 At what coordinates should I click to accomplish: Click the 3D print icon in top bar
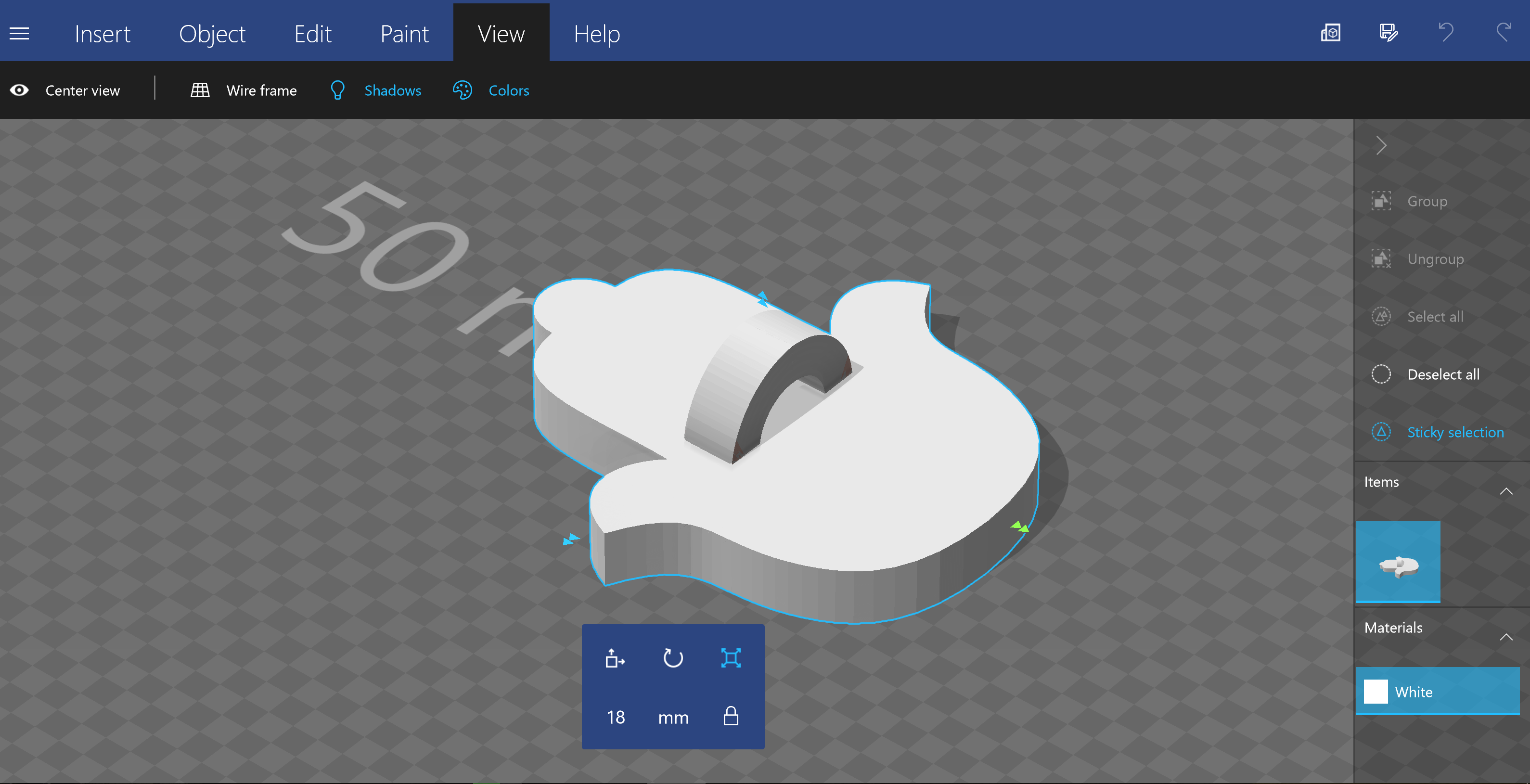(1330, 33)
